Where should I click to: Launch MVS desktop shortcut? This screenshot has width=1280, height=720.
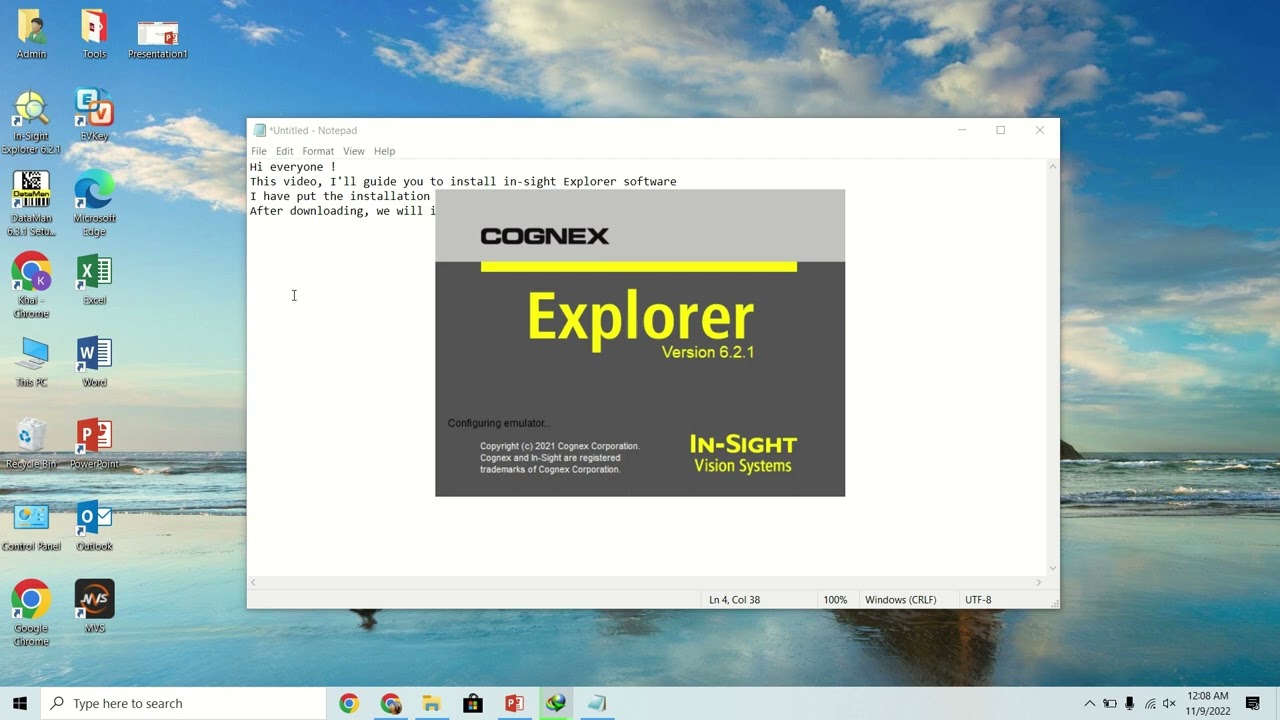[94, 607]
